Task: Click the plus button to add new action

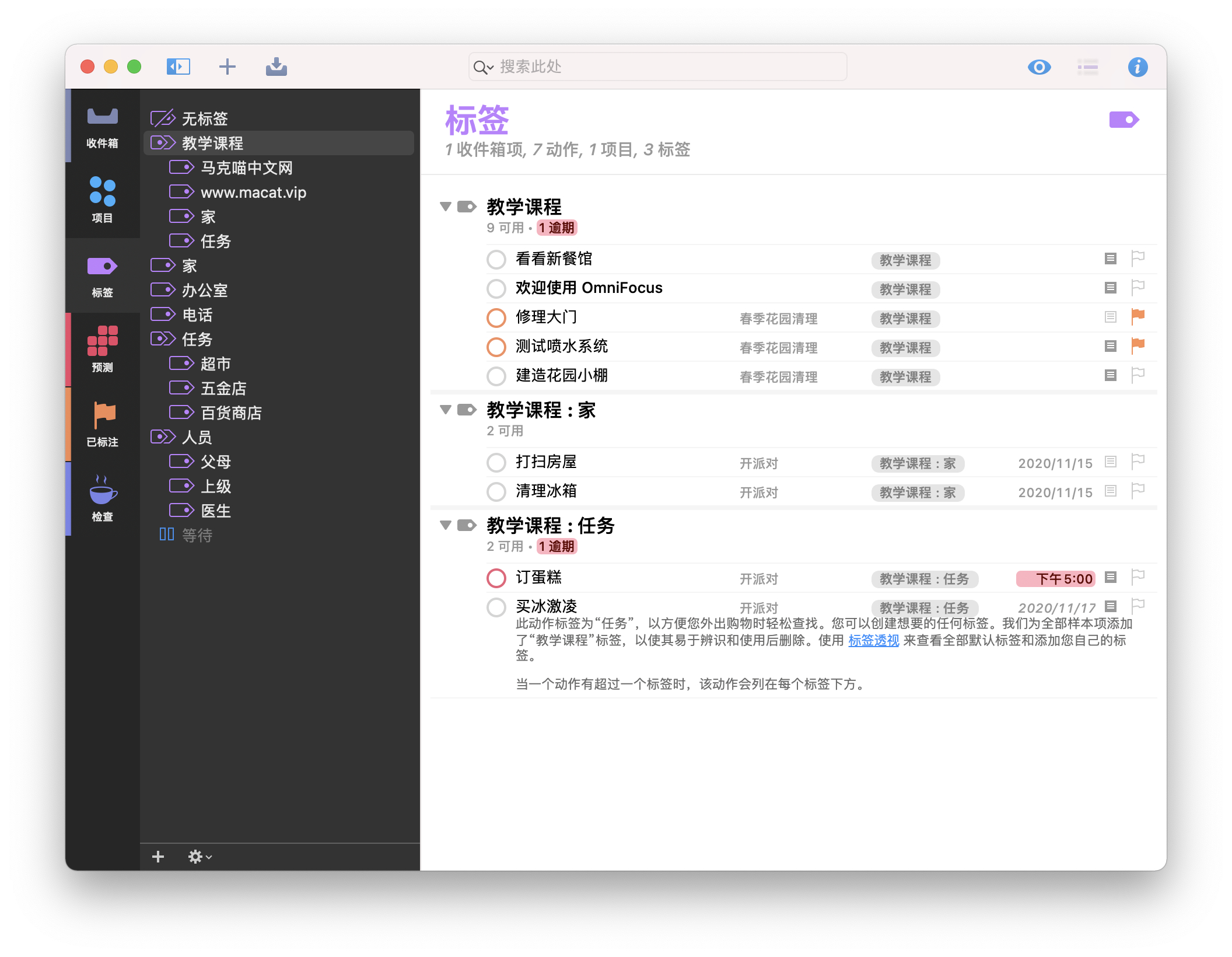Action: (x=227, y=67)
